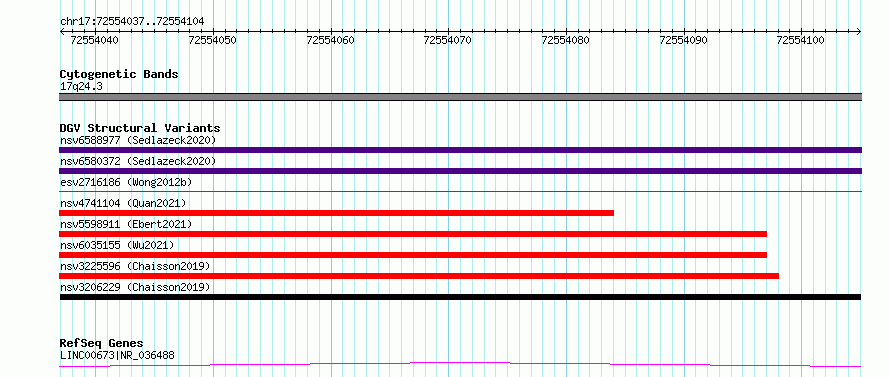
Task: Open the Cytogenetic Bands track heading
Action: coord(119,74)
